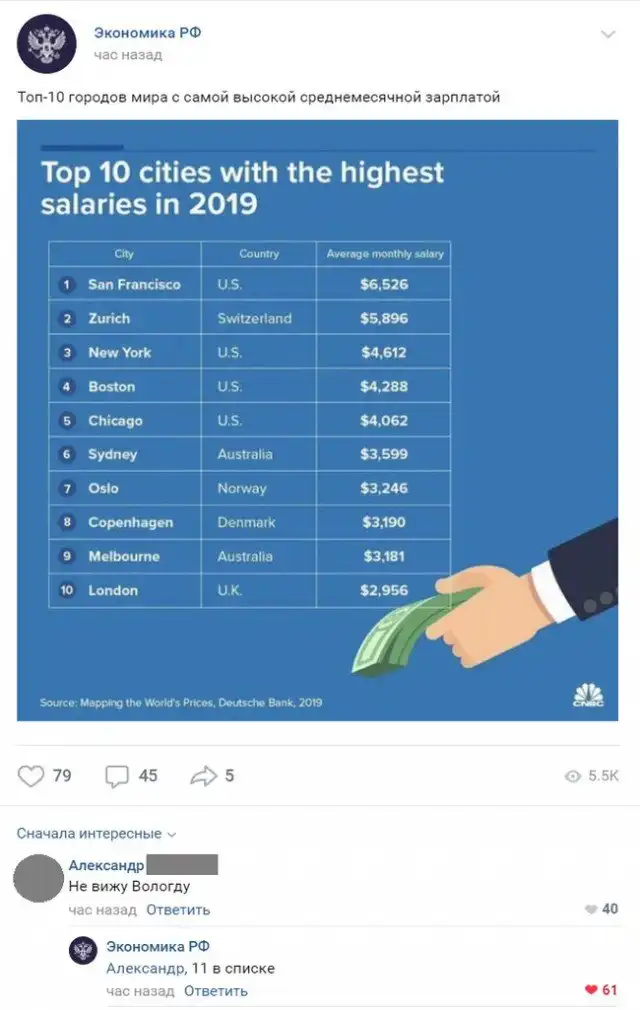Click timestamp on Александр's comment
The width and height of the screenshot is (640, 1010).
coord(102,910)
